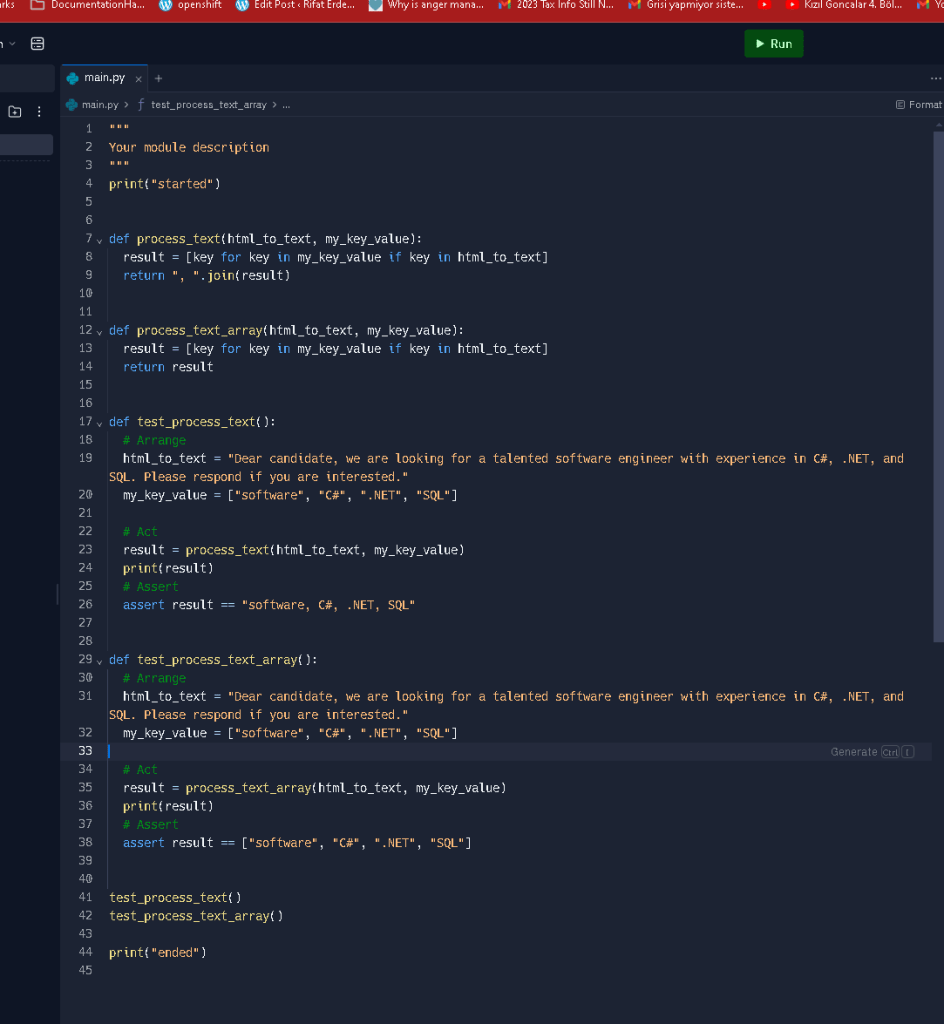This screenshot has width=944, height=1024.
Task: Format the code with the Format button
Action: pyautogui.click(x=919, y=104)
